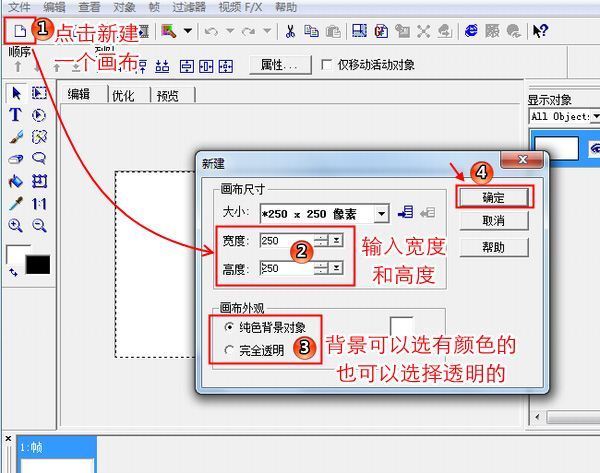Select the 1:帧 frame thumbnail
Screen dimensions: 600x473
pos(57,455)
